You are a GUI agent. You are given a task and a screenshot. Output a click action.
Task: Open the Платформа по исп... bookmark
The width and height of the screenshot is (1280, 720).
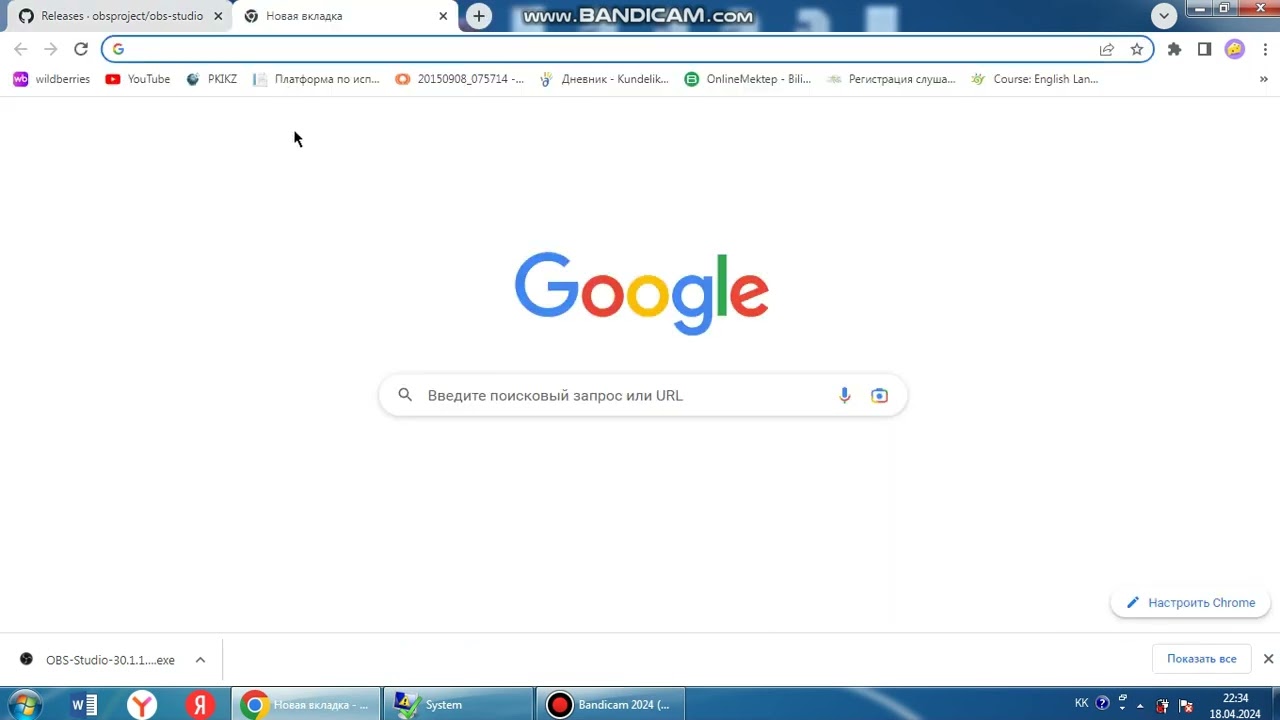coord(316,79)
